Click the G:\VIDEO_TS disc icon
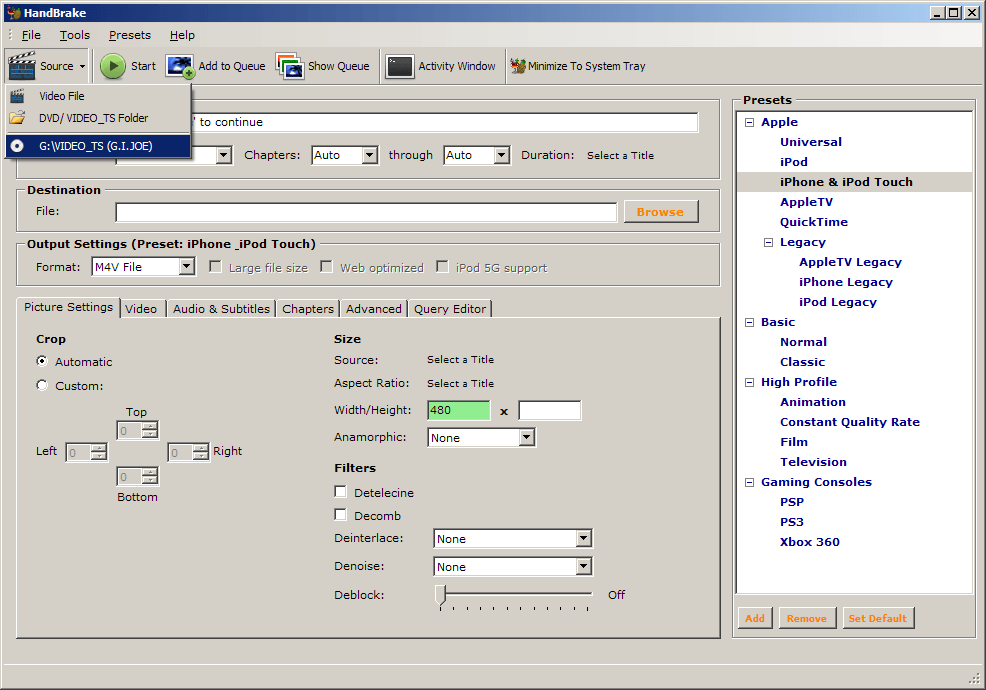The image size is (986, 690). pos(18,146)
